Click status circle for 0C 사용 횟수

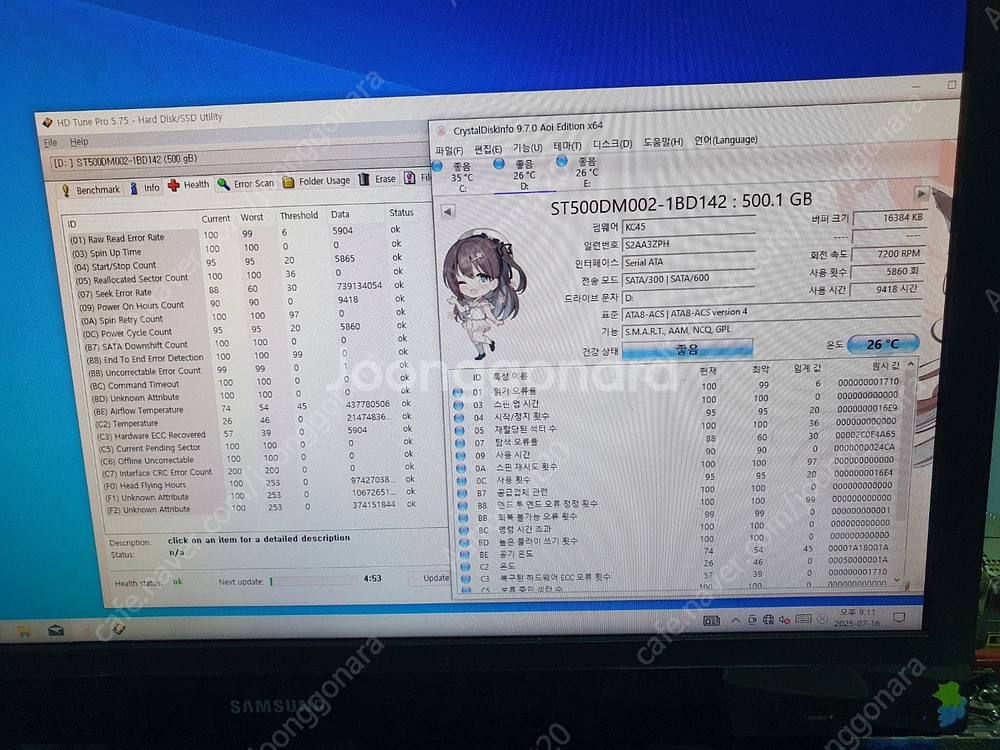click(461, 481)
